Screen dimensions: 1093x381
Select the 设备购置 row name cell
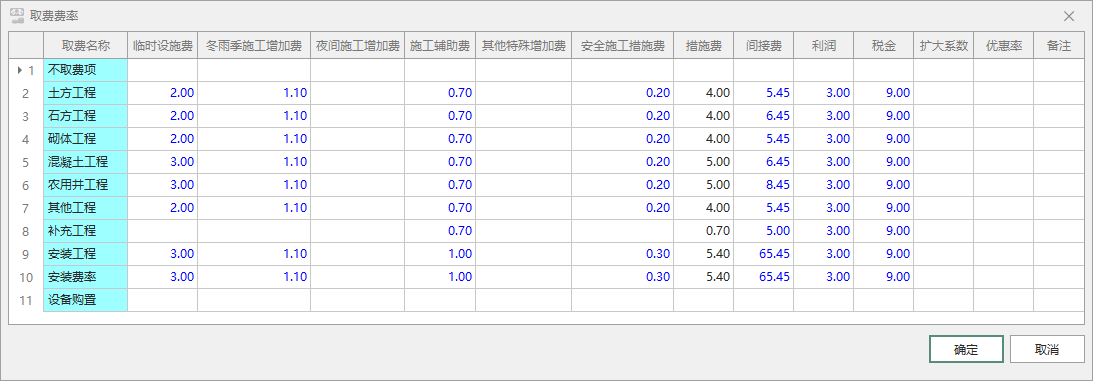click(x=86, y=300)
